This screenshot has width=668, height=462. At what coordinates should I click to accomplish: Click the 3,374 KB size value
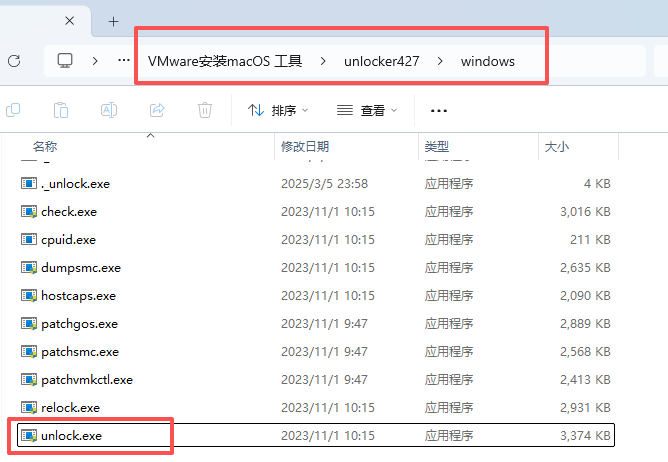tap(585, 436)
